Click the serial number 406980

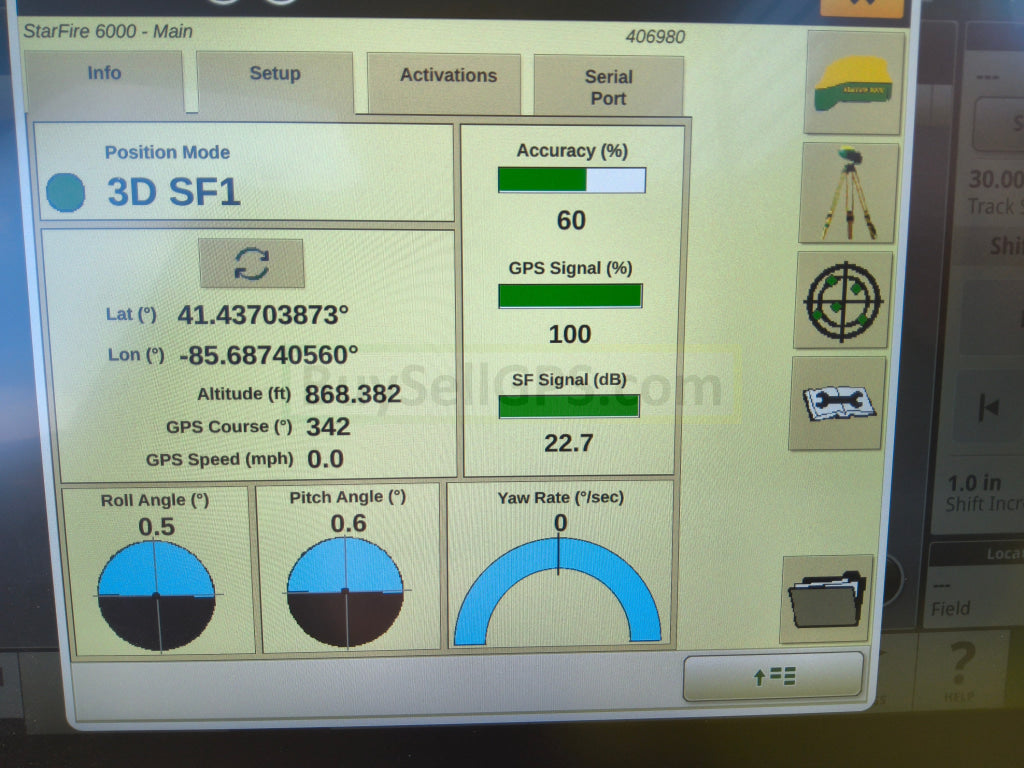(655, 37)
